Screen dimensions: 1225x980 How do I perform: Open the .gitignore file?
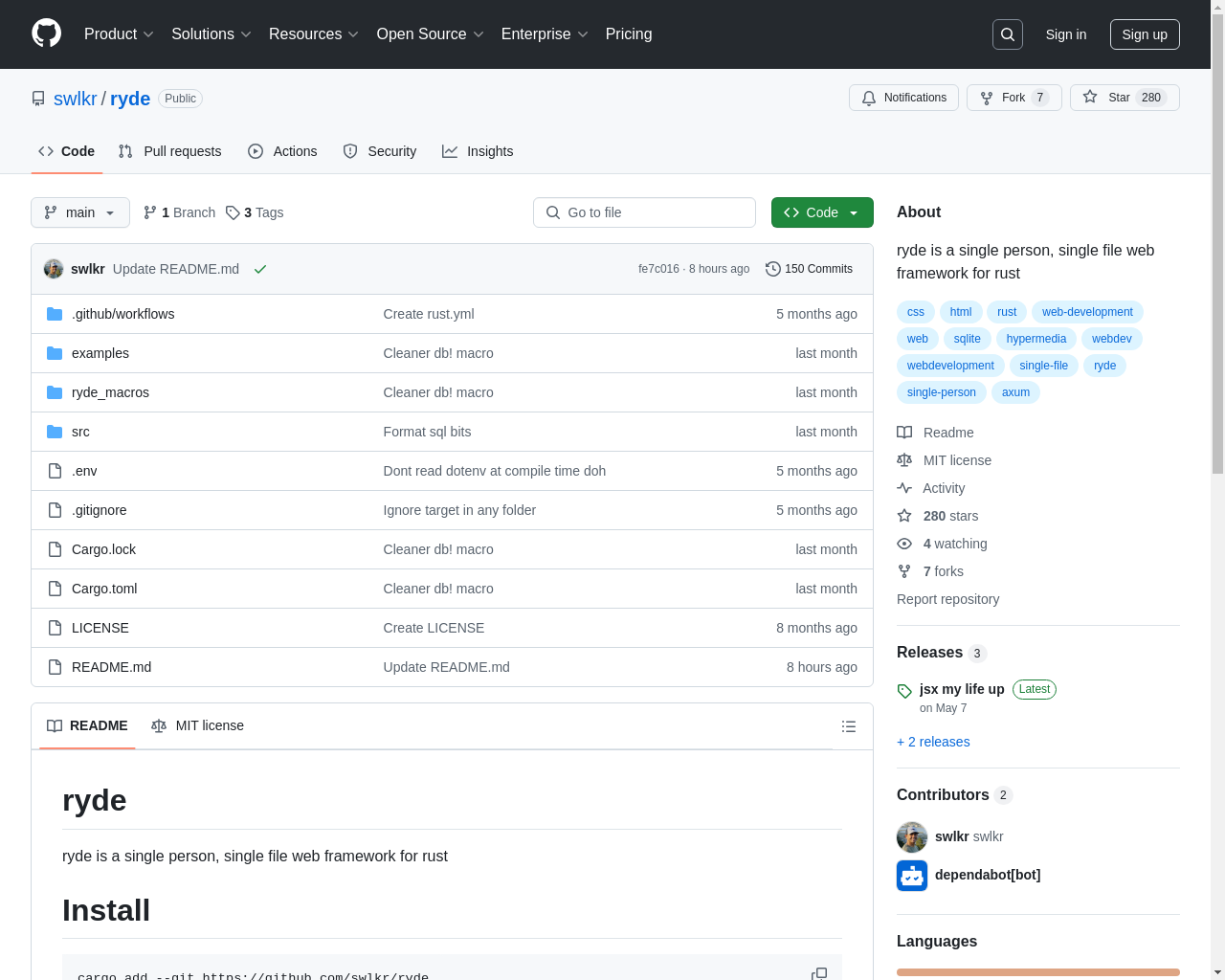[99, 510]
